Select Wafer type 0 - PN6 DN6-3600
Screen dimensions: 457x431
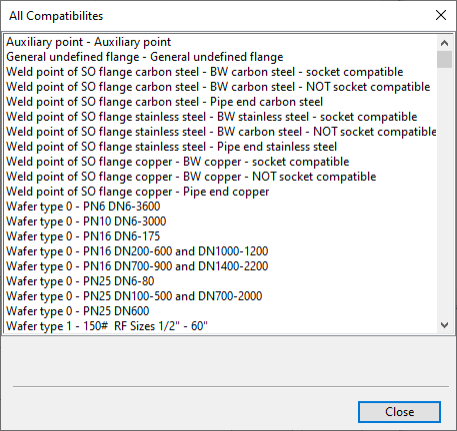tap(83, 207)
